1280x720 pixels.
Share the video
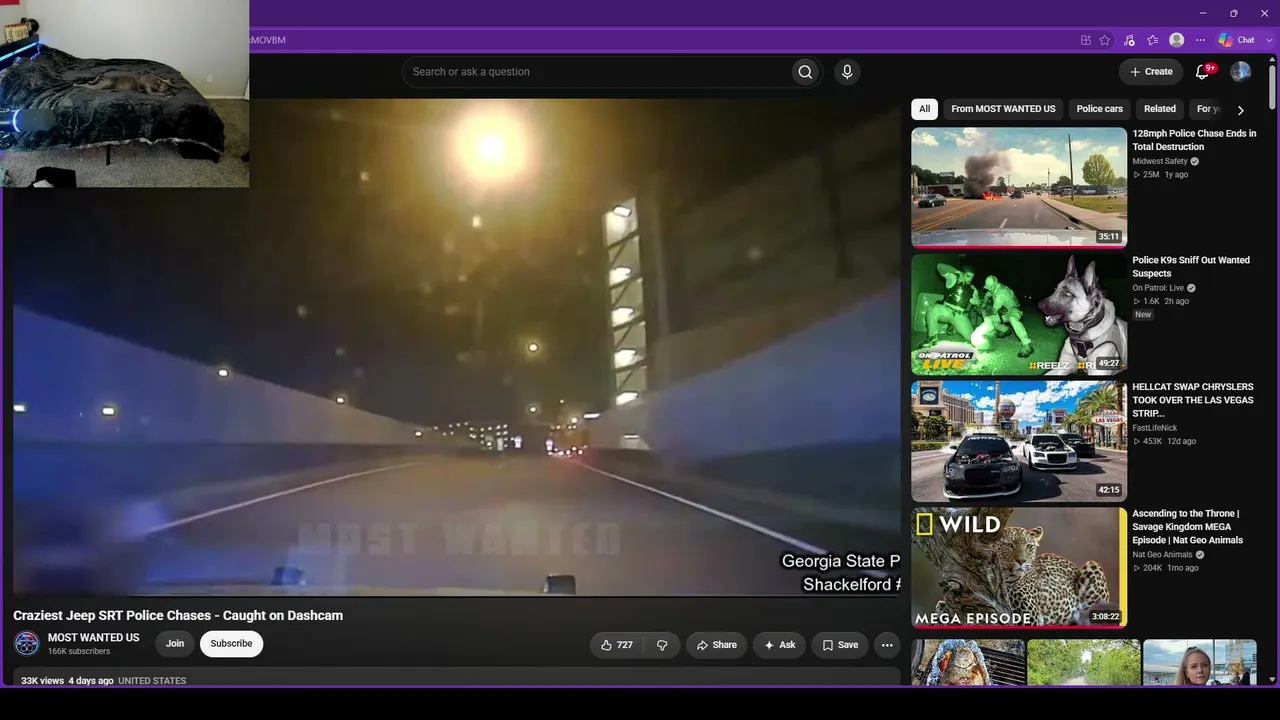click(716, 645)
